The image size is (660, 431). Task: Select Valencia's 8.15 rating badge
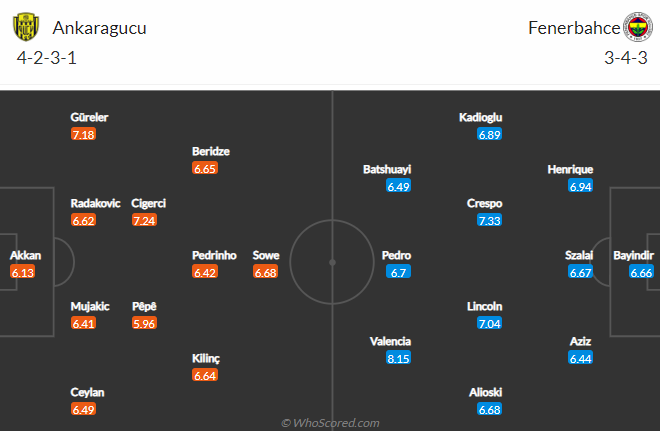click(398, 358)
